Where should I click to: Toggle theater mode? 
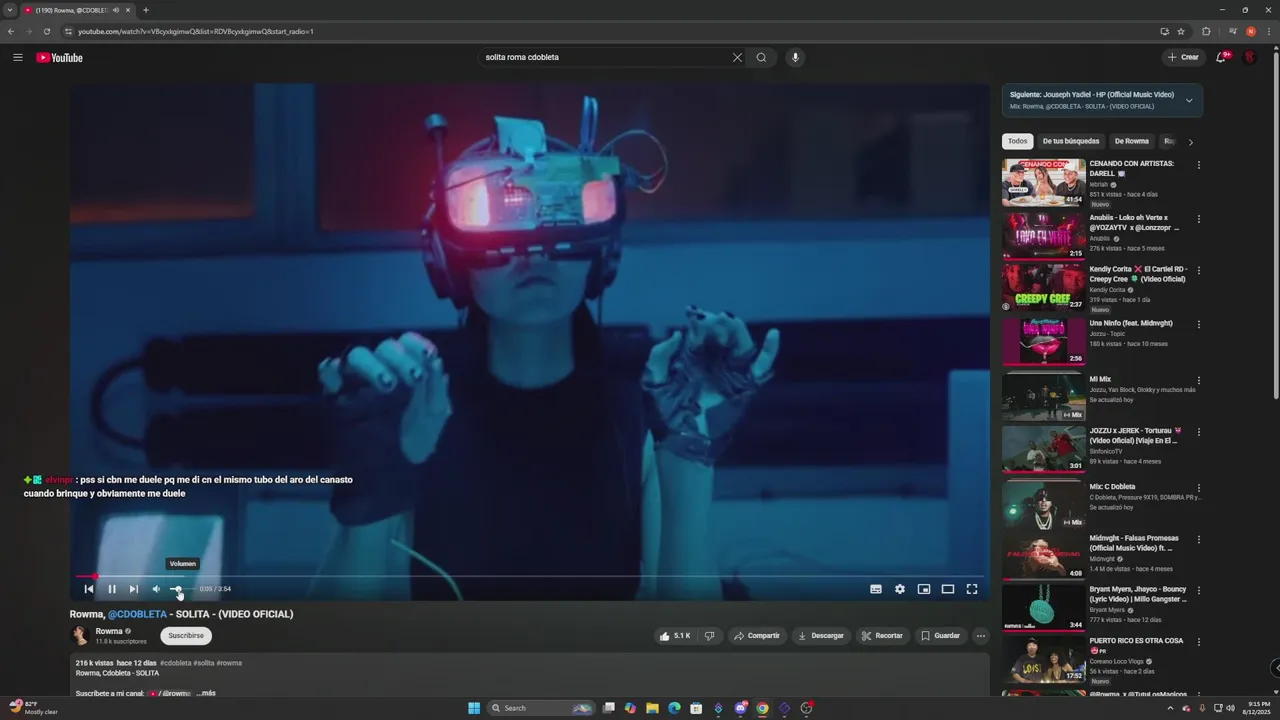[948, 589]
